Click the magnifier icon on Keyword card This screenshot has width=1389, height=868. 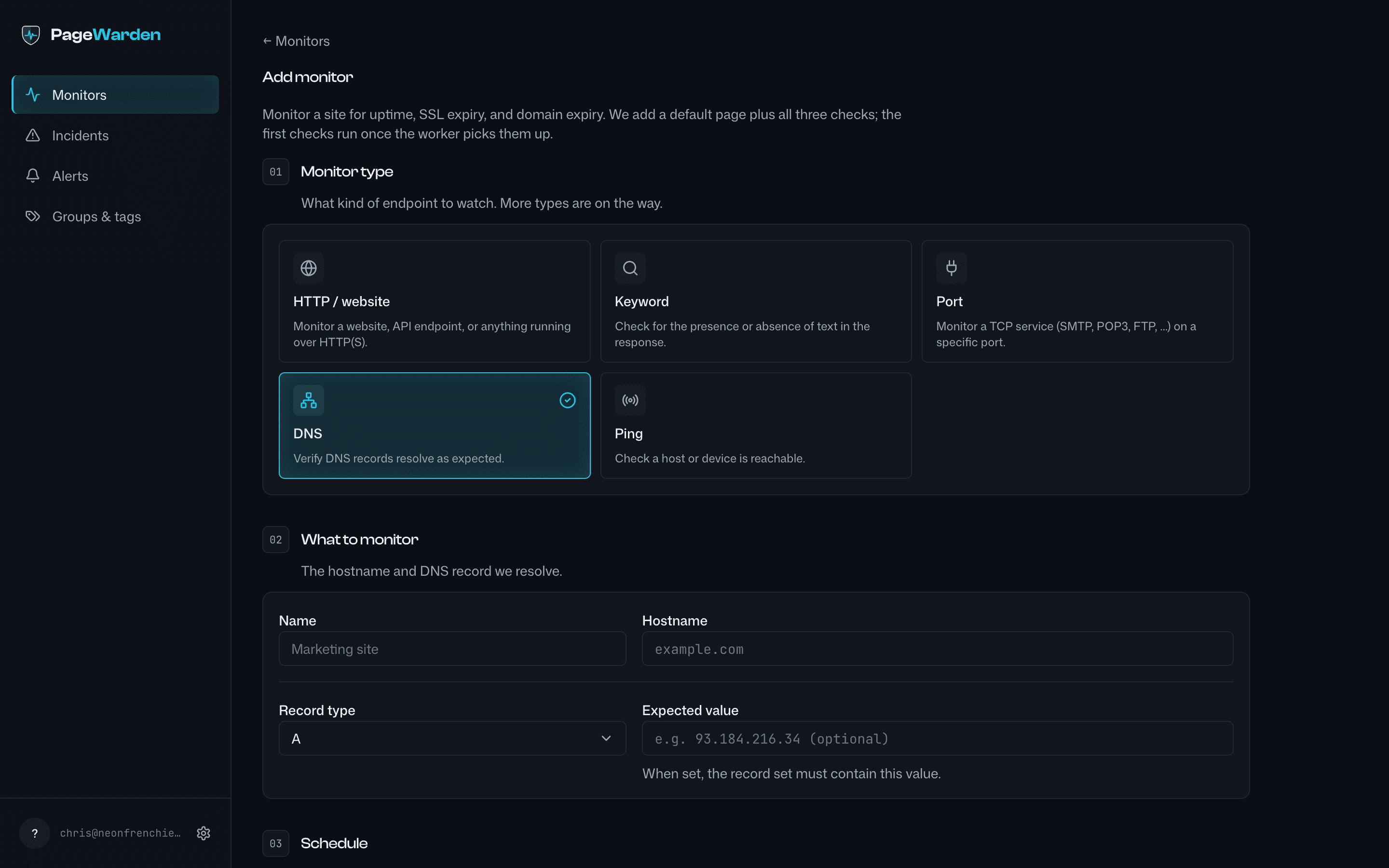click(x=630, y=268)
